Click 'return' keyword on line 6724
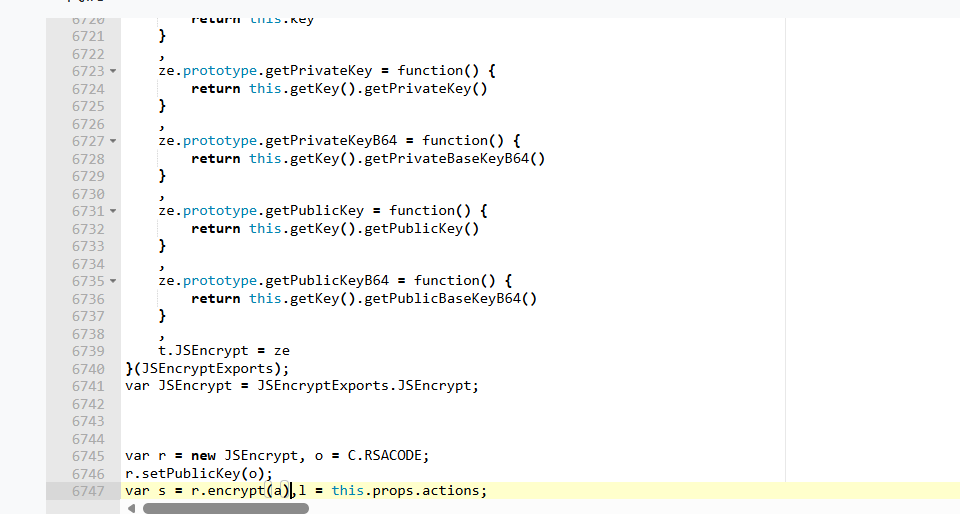The image size is (960, 514). tap(216, 89)
